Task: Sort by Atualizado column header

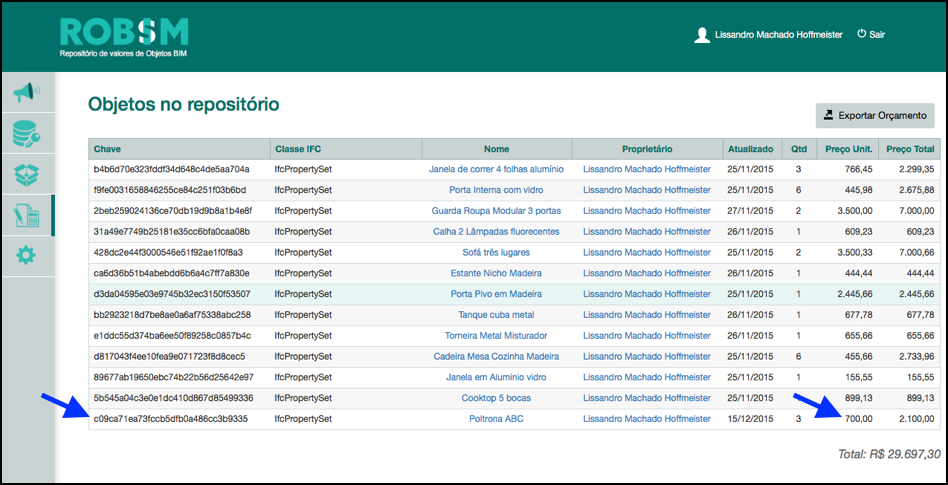Action: click(x=750, y=149)
